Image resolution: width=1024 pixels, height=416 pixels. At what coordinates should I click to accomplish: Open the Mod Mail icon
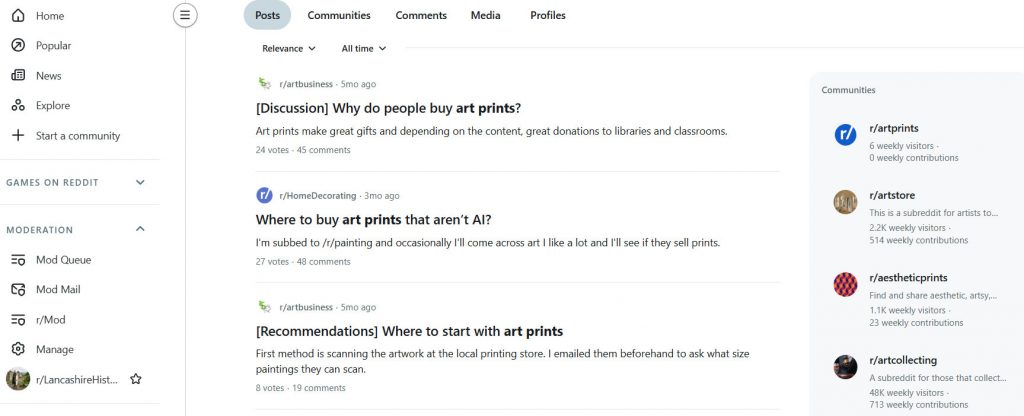coord(18,289)
